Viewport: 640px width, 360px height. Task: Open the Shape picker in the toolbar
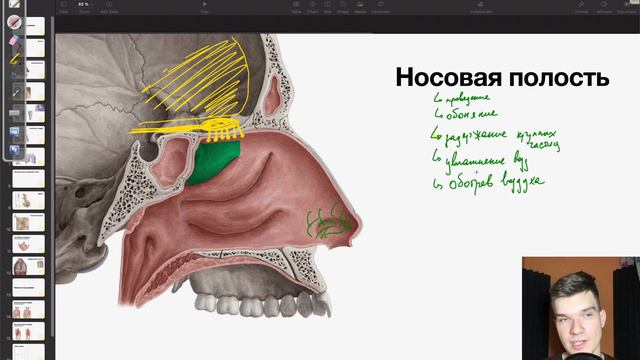point(343,7)
